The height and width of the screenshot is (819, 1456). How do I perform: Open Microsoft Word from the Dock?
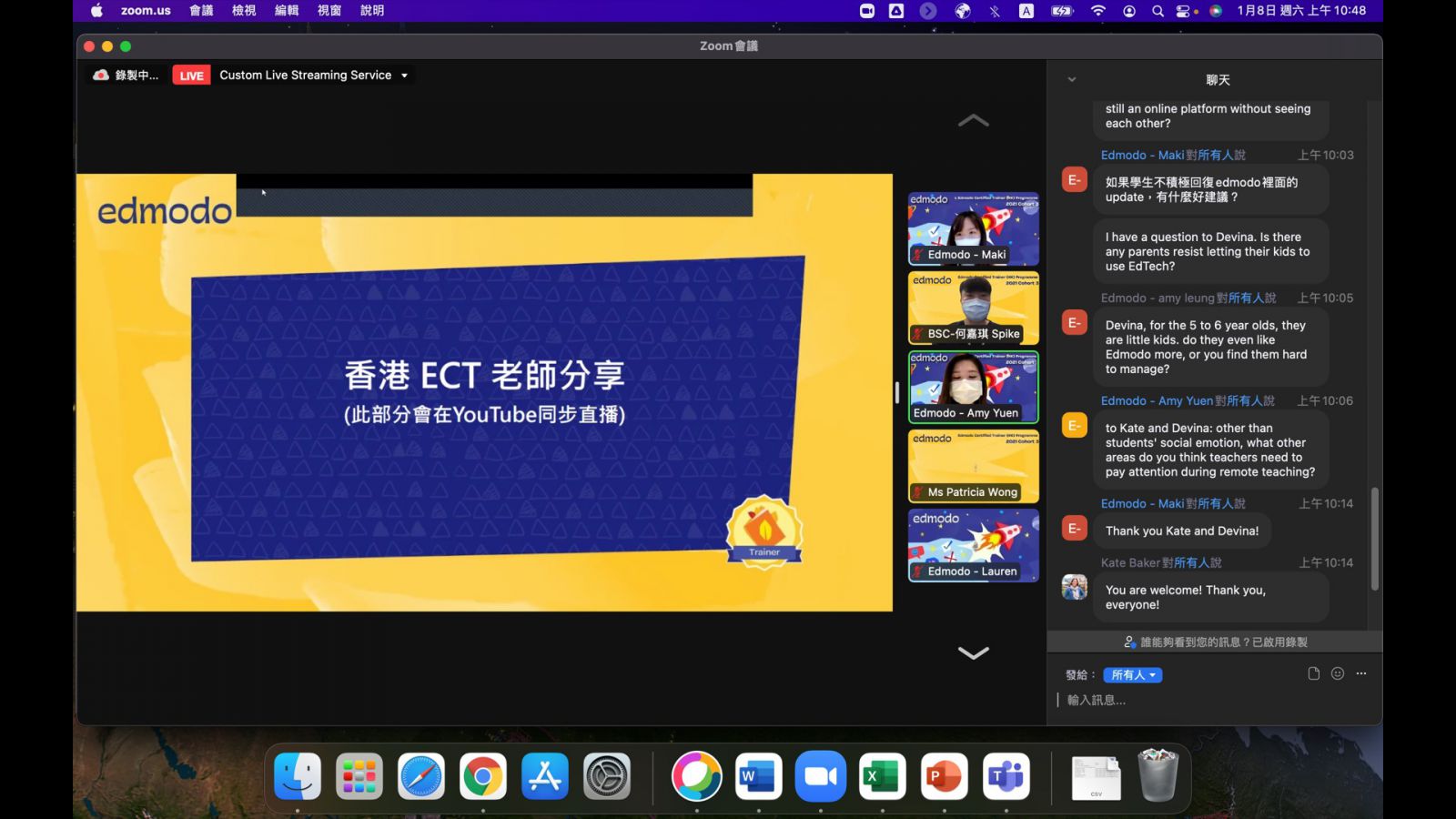tap(759, 776)
